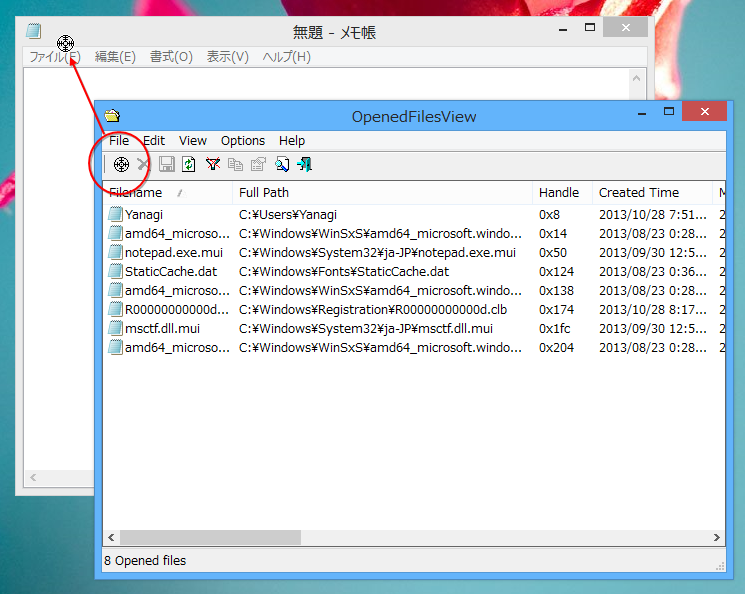Open the Edit menu in OpenedFilesView

click(153, 141)
